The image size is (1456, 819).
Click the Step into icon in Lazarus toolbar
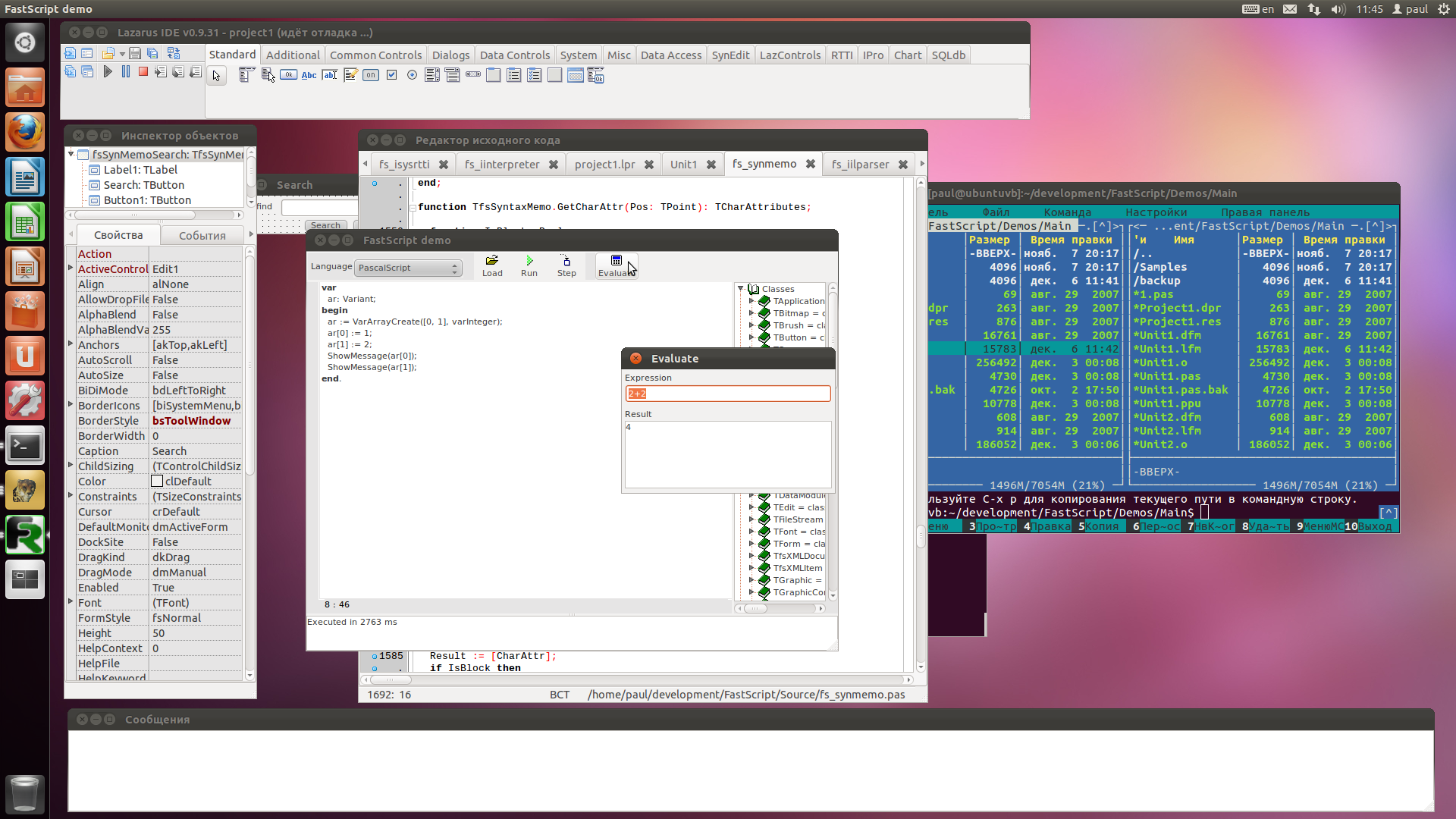161,71
